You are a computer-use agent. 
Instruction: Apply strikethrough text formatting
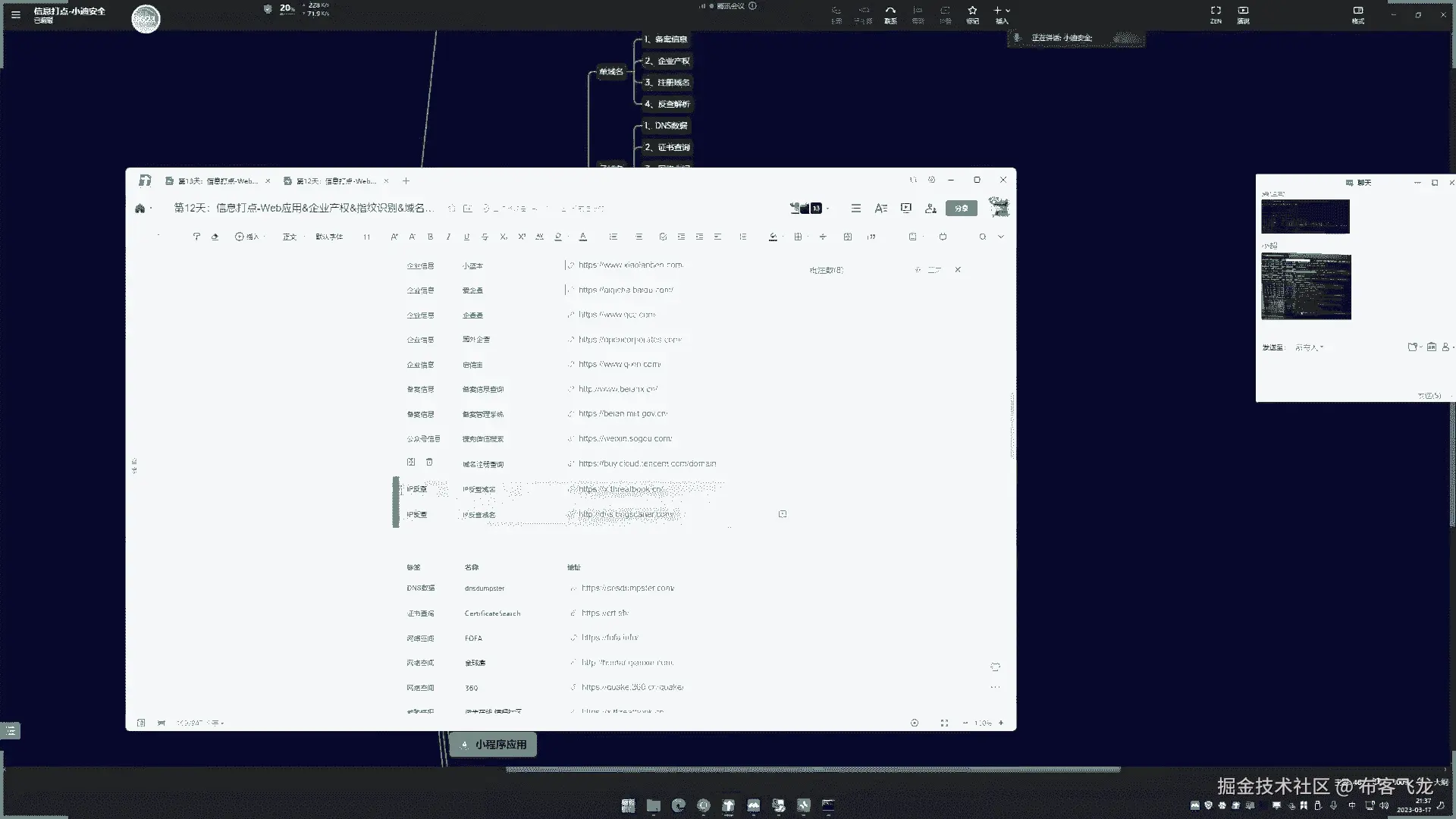pos(485,237)
